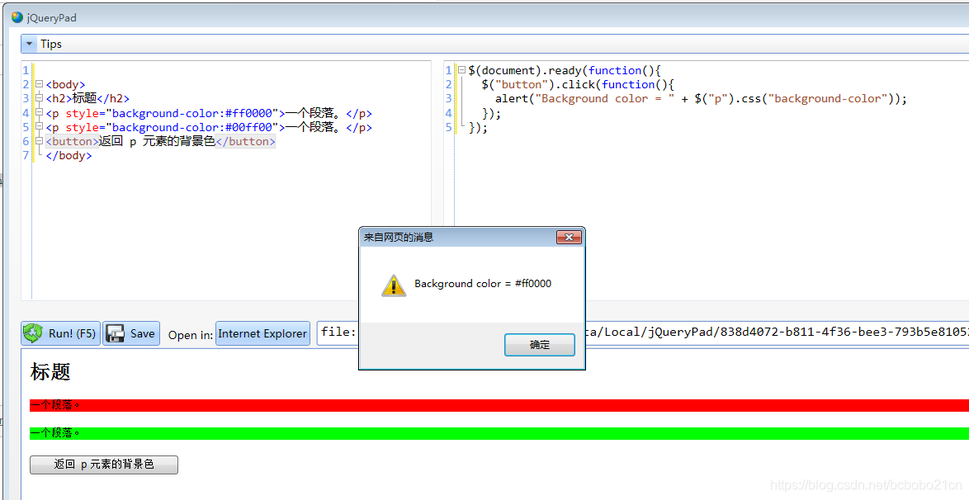The width and height of the screenshot is (969, 500).
Task: Click the Open in: label
Action: coord(190,335)
